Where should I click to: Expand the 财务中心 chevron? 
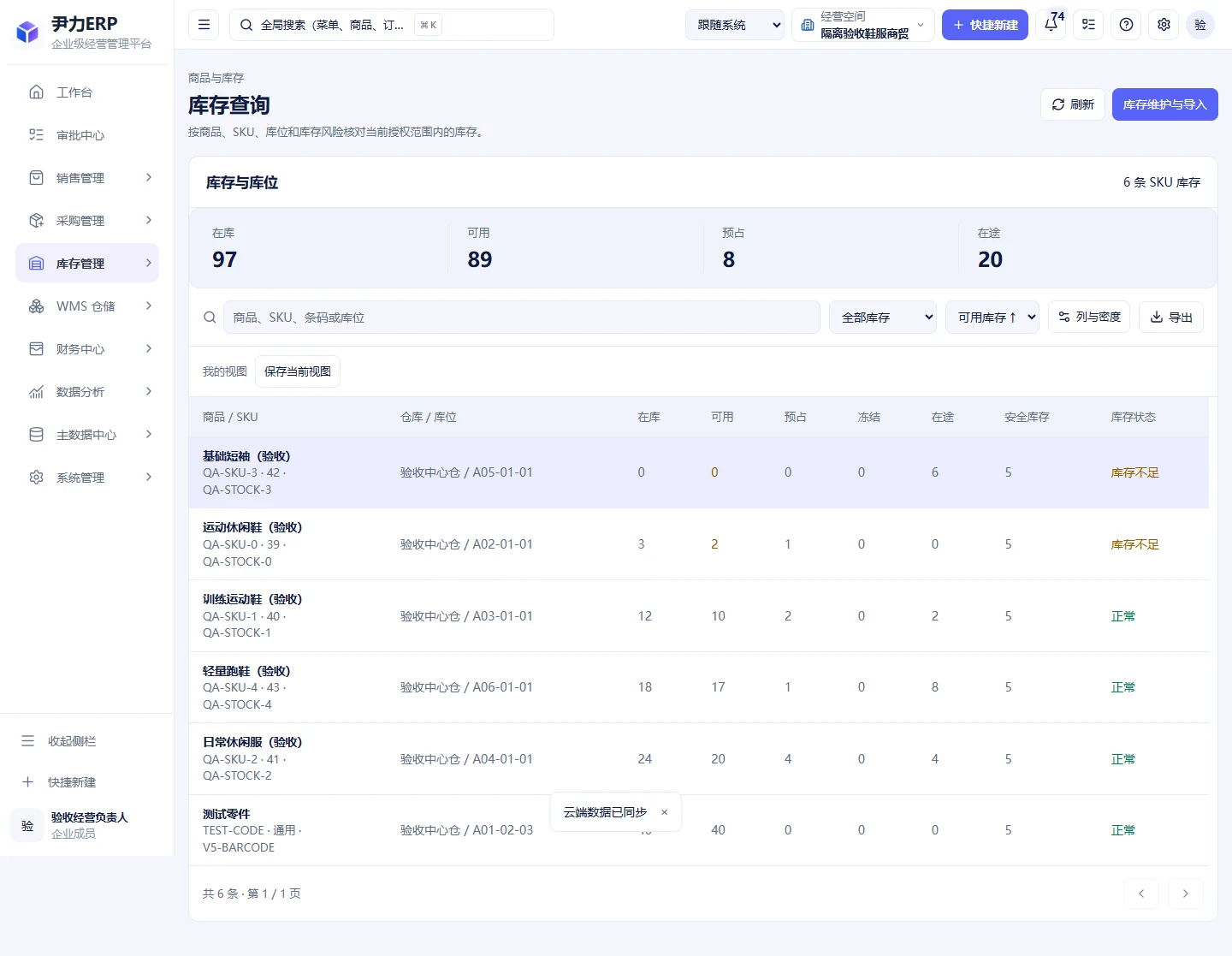149,349
